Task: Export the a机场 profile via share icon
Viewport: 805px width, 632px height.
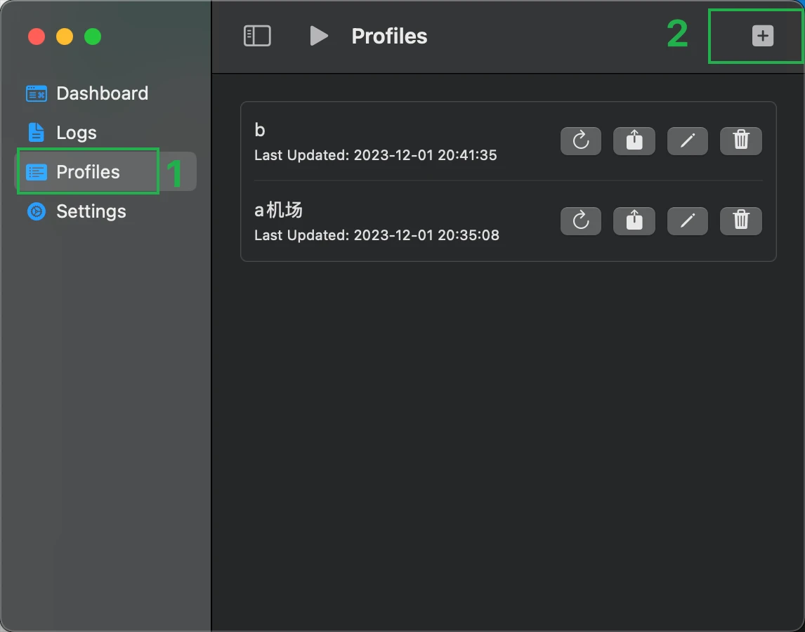Action: [x=634, y=220]
